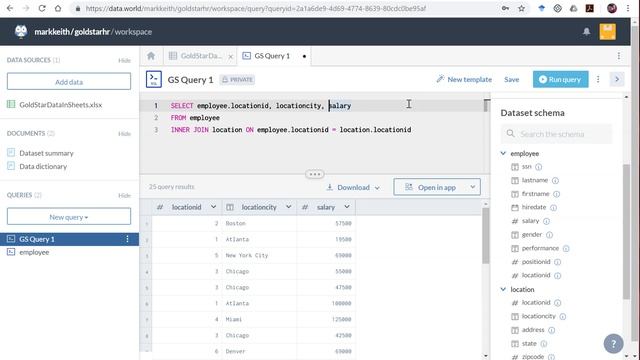This screenshot has width=640, height=360.
Task: Show info for employee salary column
Action: click(x=546, y=221)
